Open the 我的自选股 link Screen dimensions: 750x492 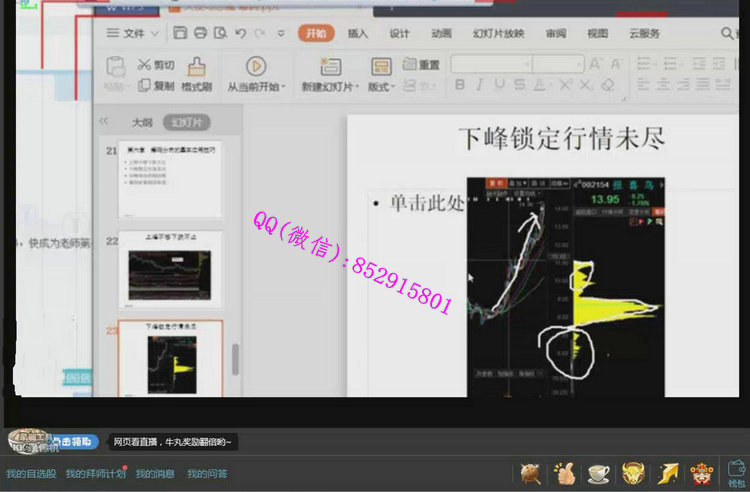31,474
